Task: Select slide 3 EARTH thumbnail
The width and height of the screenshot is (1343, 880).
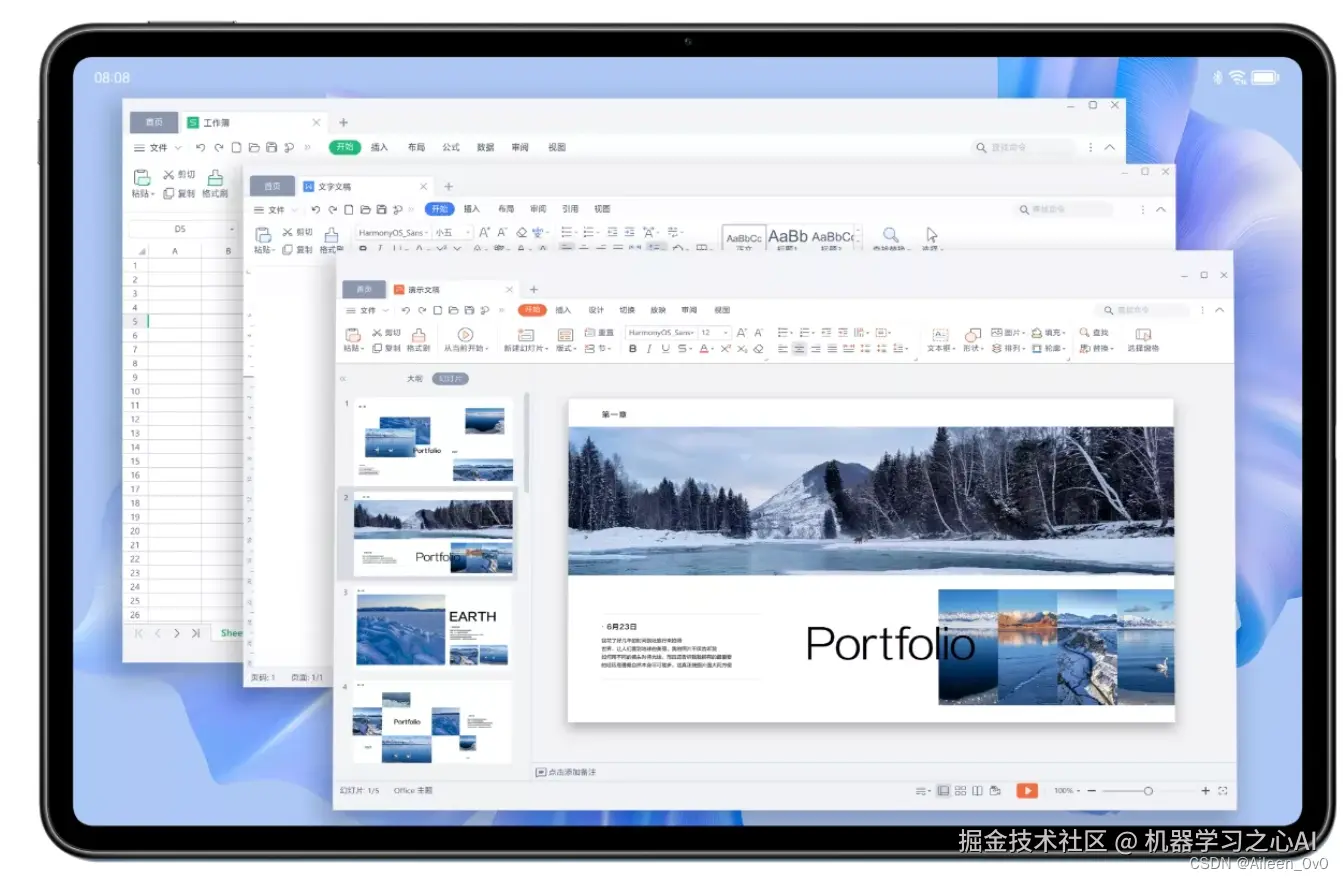Action: pos(433,630)
